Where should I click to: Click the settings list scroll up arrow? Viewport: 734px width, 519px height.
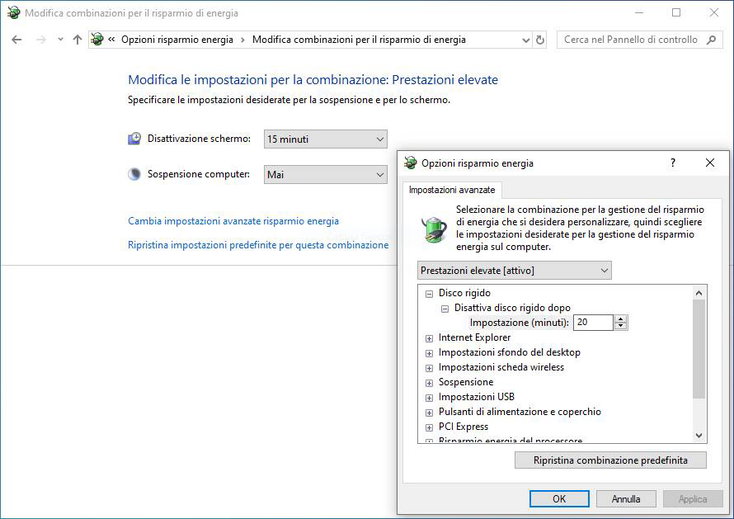pyautogui.click(x=699, y=293)
